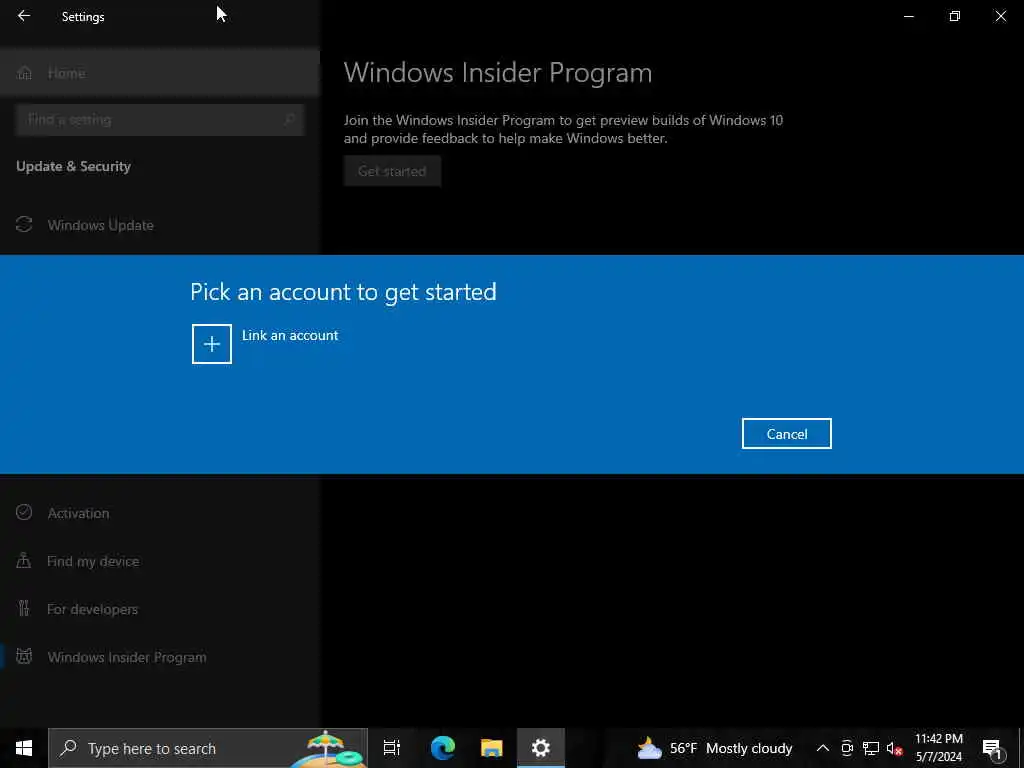The width and height of the screenshot is (1024, 768).
Task: Go back with the Settings back arrow
Action: coord(24,16)
